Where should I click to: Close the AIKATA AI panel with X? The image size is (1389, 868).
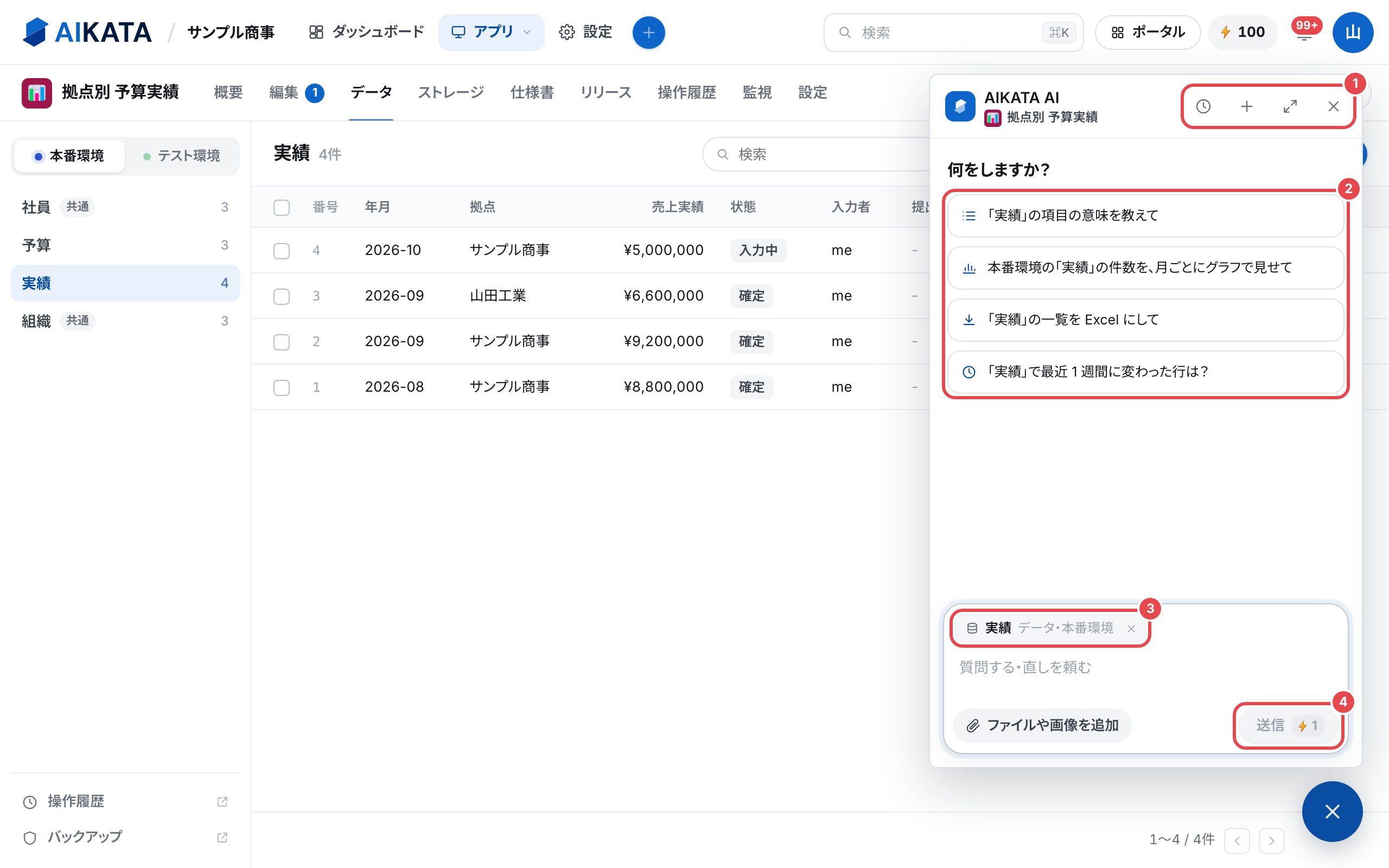[1333, 106]
